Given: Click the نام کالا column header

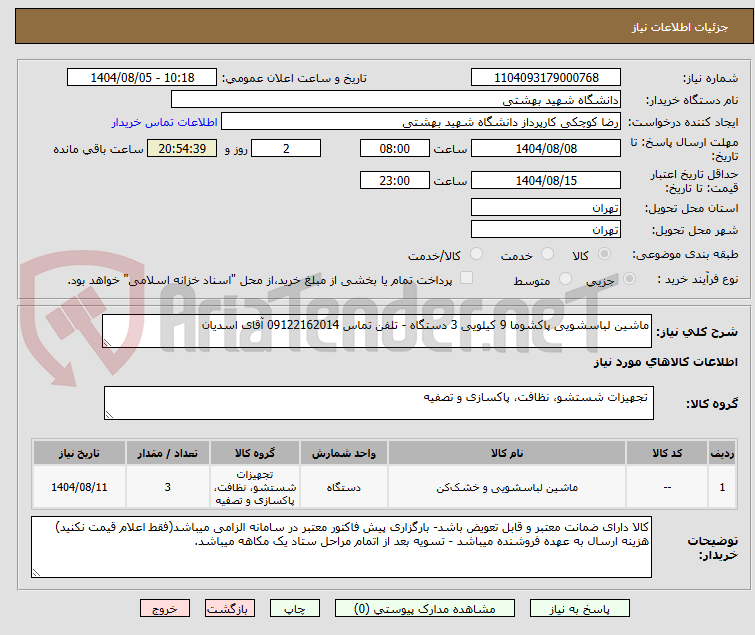Looking at the screenshot, I should point(507,453).
